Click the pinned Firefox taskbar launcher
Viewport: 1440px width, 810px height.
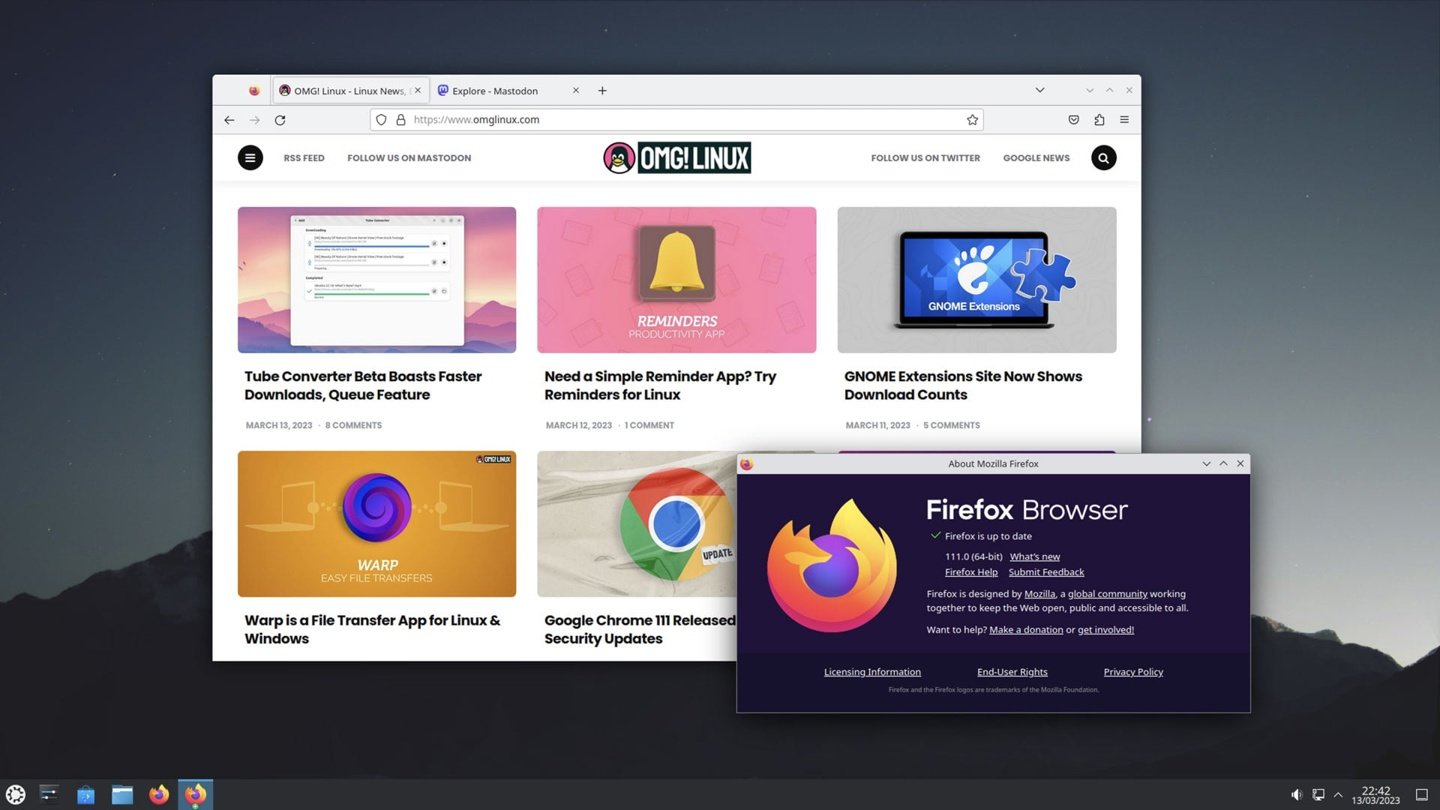159,795
